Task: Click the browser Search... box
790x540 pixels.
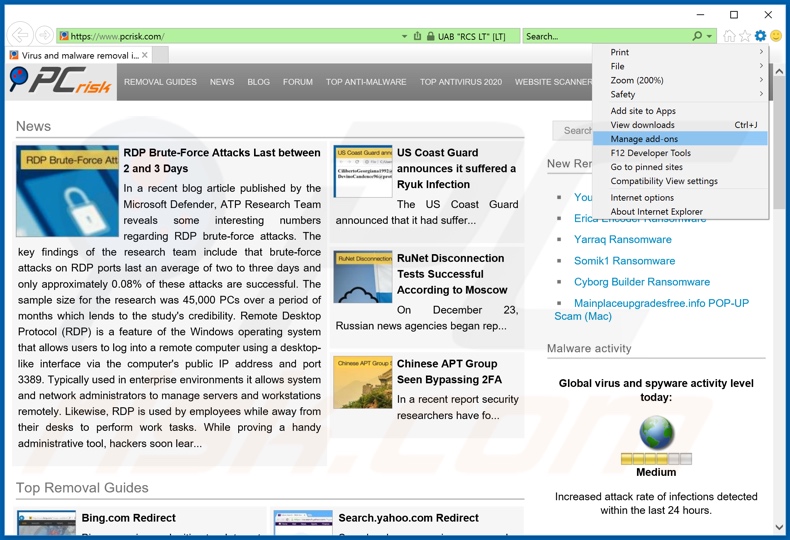Action: click(607, 36)
